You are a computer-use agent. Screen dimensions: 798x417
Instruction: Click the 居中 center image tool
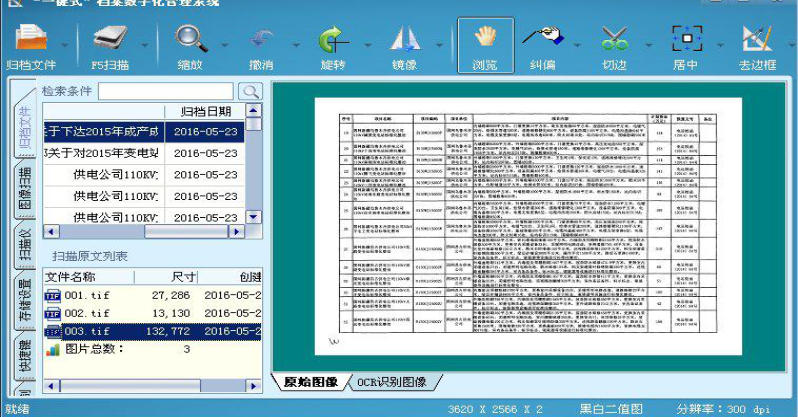click(685, 40)
